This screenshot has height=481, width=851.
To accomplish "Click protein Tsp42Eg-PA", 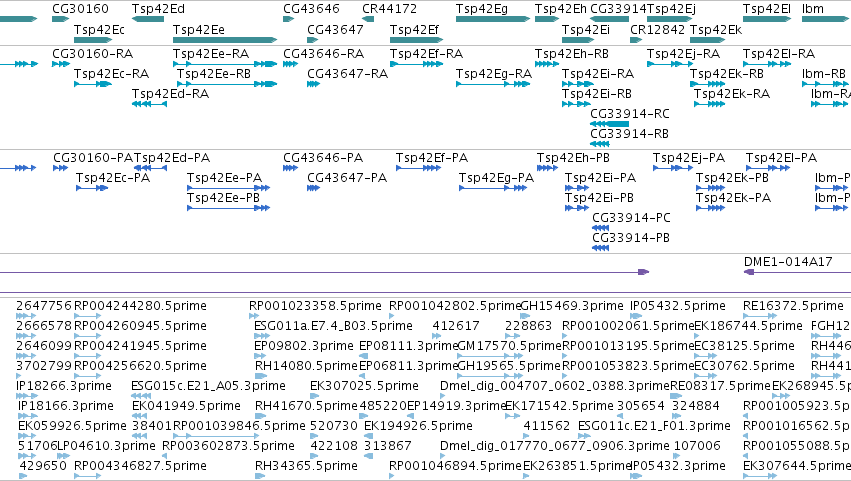I will click(496, 178).
